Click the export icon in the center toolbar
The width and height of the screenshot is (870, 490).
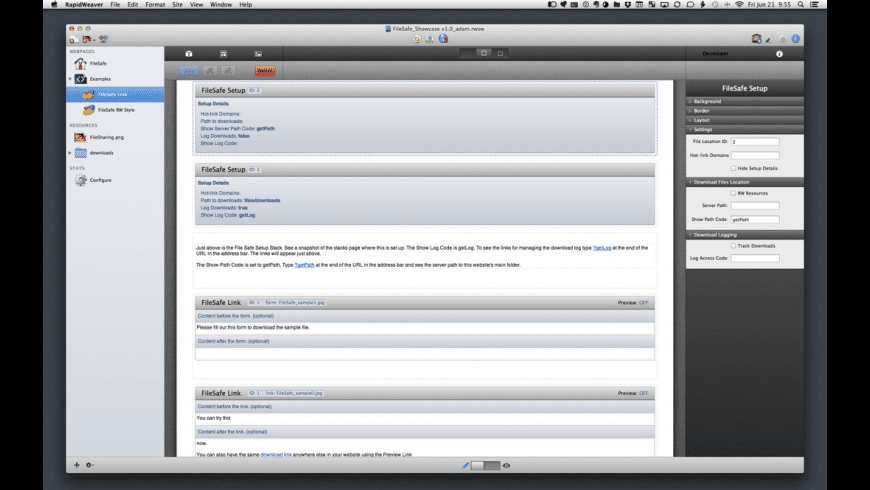click(430, 39)
